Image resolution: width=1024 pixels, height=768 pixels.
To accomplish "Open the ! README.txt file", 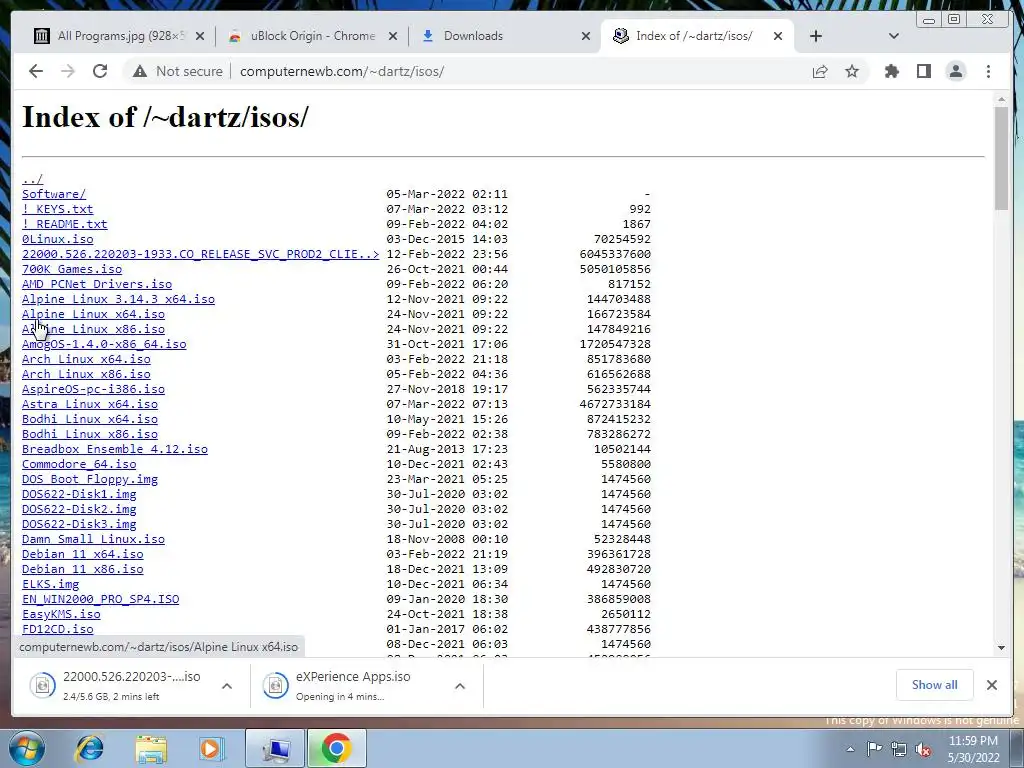I will [x=65, y=224].
